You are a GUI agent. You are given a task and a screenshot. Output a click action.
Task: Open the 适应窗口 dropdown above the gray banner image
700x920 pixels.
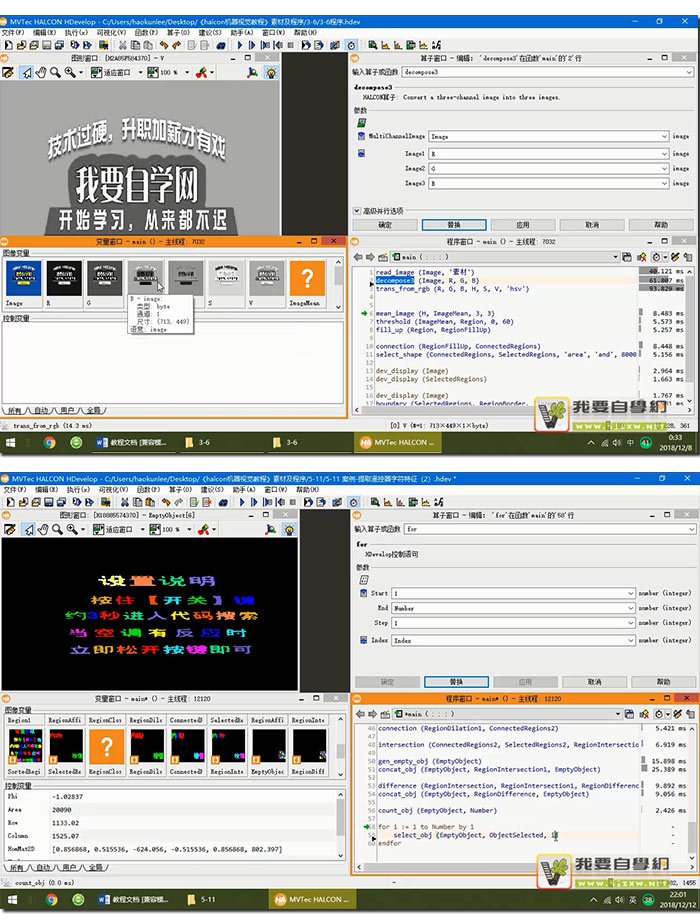(x=141, y=72)
